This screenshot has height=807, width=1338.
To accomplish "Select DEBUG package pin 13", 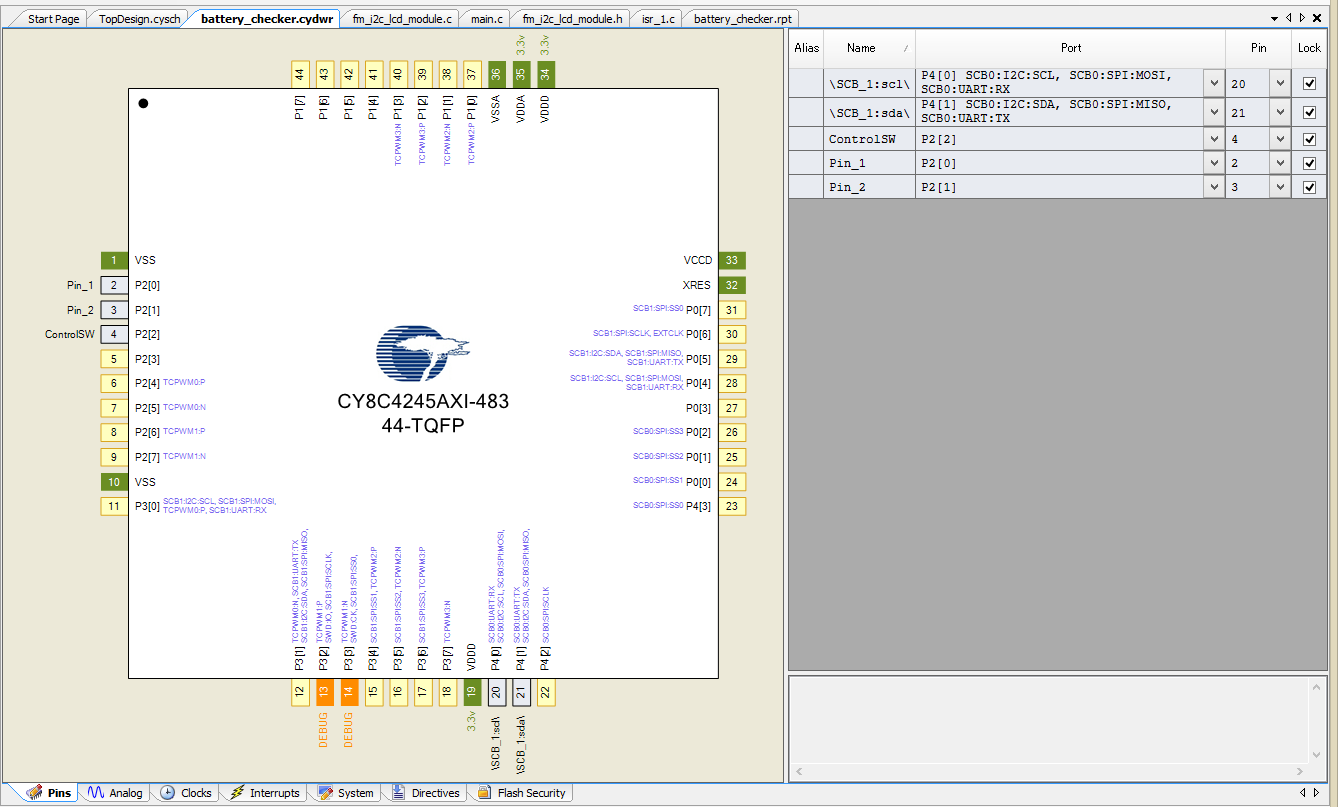I will coord(324,692).
